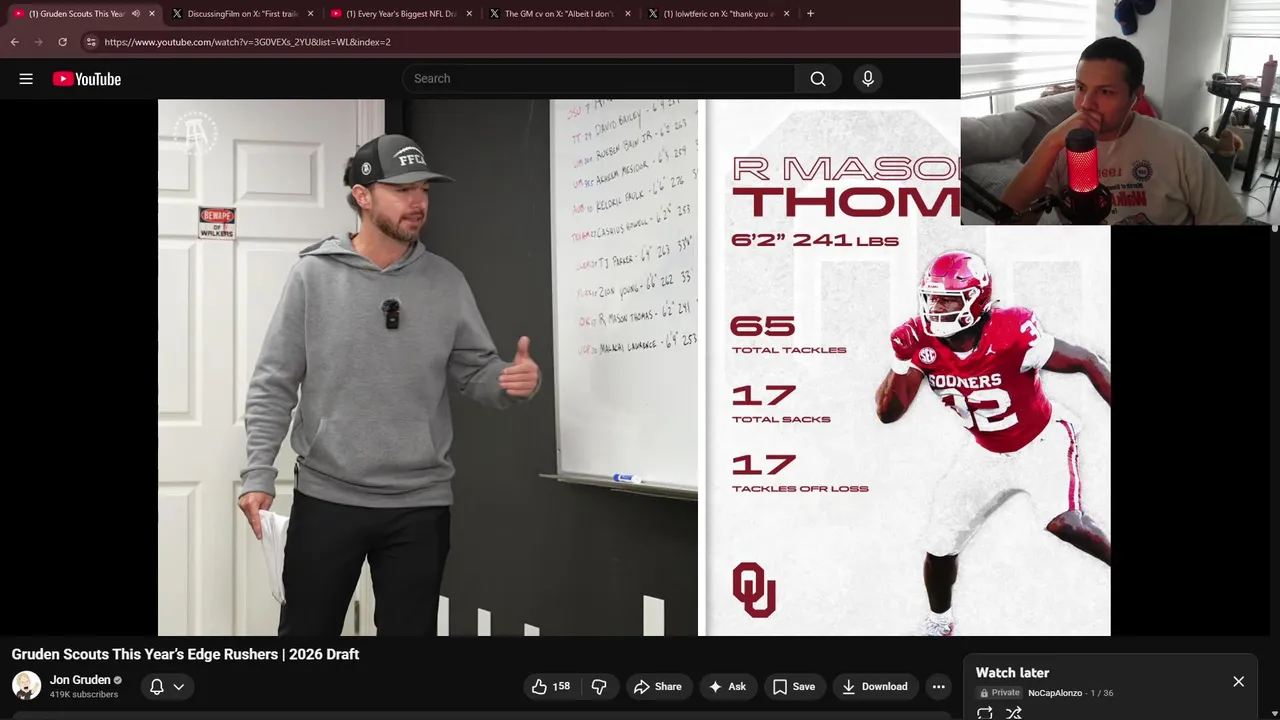The height and width of the screenshot is (720, 1280).
Task: Click the notification bell for Jon Gruden
Action: click(x=157, y=687)
